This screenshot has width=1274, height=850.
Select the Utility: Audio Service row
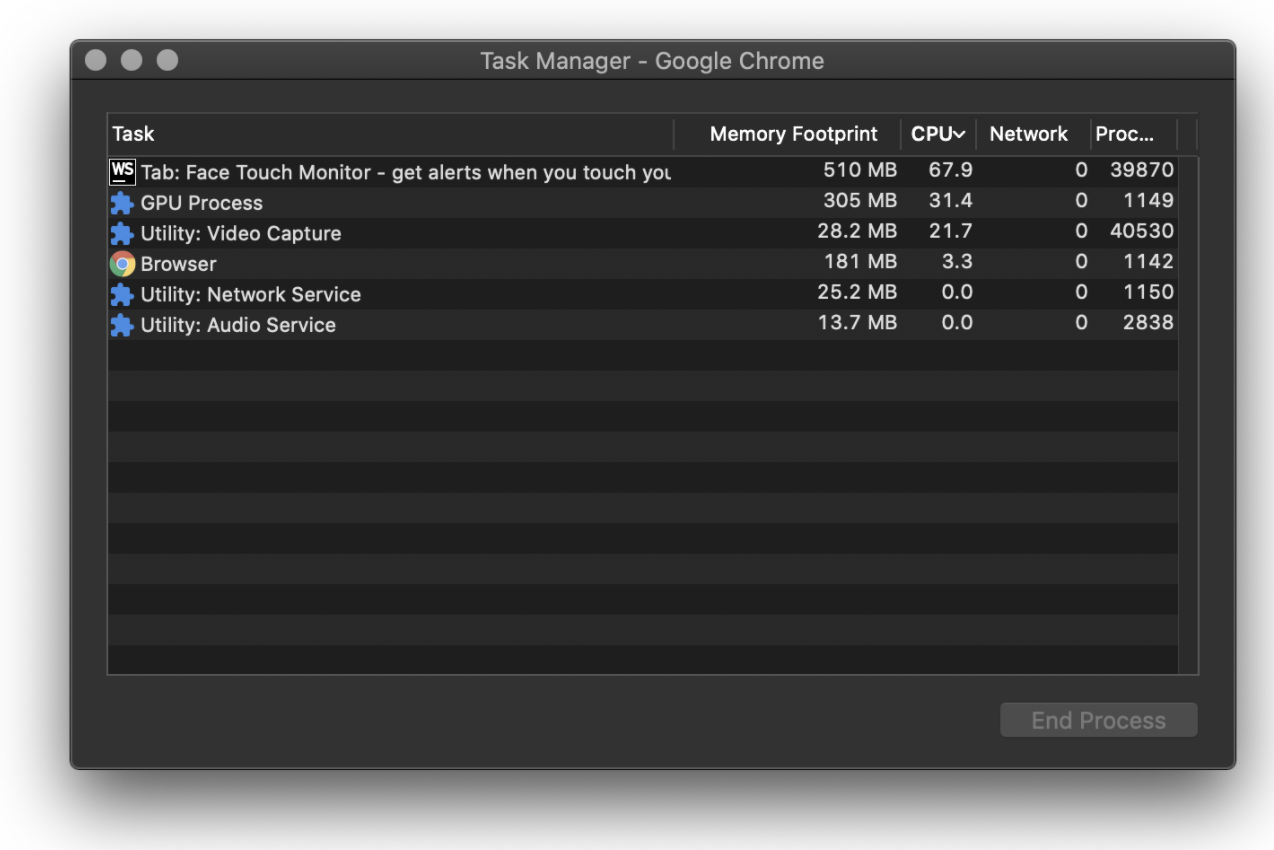pos(643,325)
